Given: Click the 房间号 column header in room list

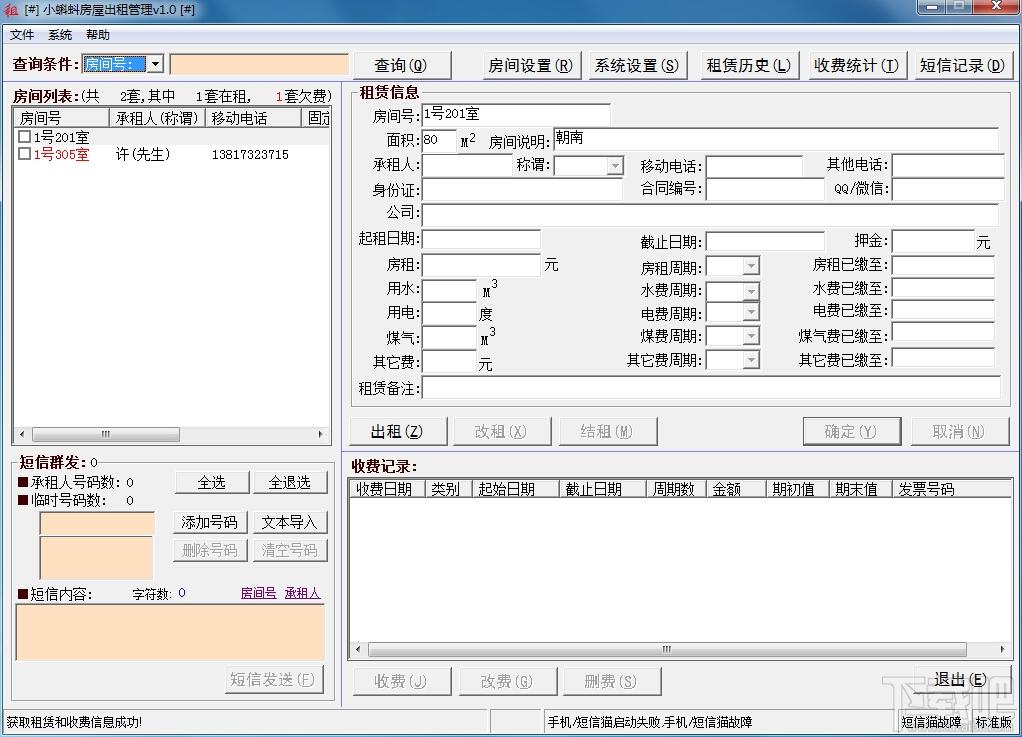Looking at the screenshot, I should [62, 118].
